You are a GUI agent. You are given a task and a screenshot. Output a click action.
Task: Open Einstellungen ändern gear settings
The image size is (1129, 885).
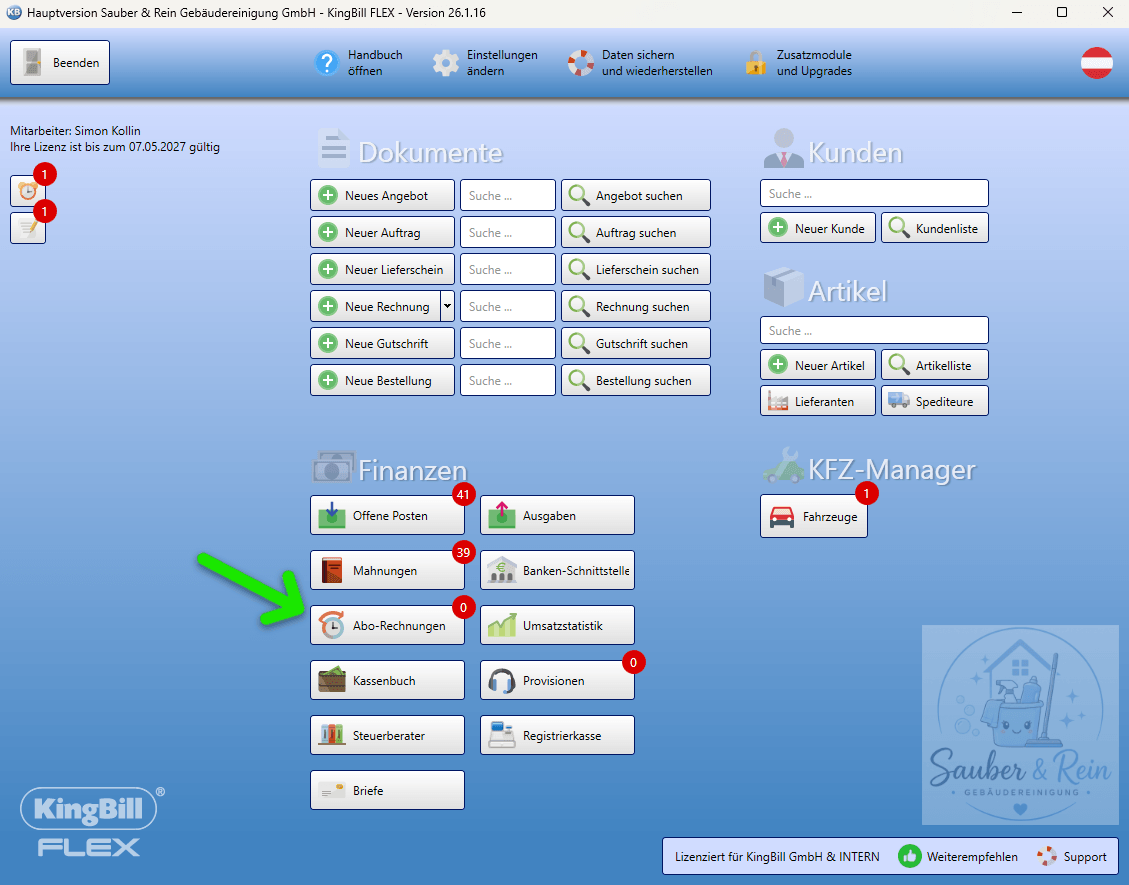(485, 63)
